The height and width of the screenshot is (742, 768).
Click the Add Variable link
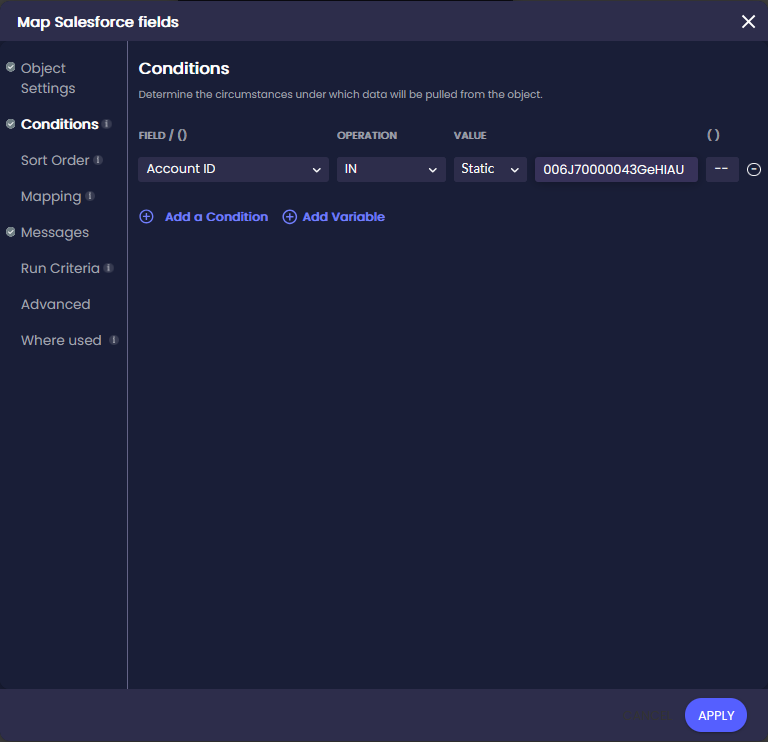coord(343,217)
